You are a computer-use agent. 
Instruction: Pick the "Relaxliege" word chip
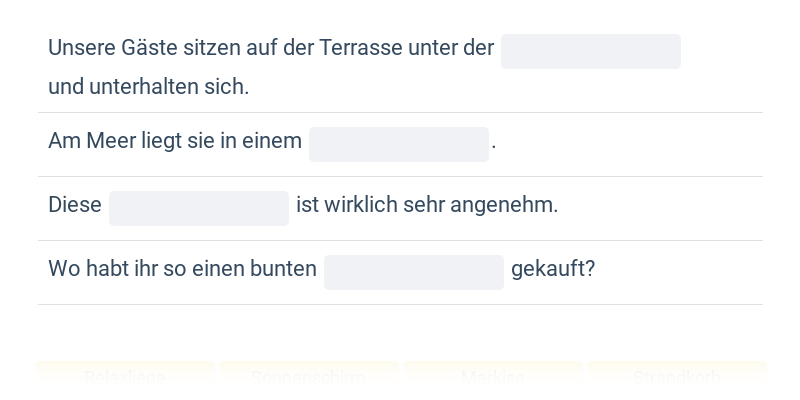(x=125, y=377)
